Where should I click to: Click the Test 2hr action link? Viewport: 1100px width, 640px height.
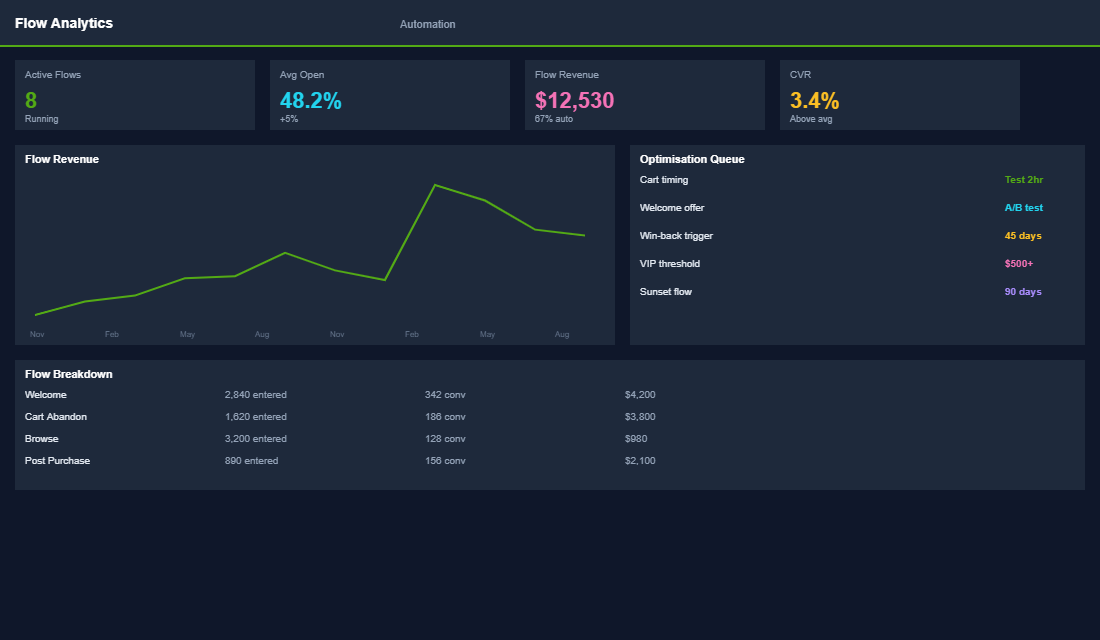1023,179
